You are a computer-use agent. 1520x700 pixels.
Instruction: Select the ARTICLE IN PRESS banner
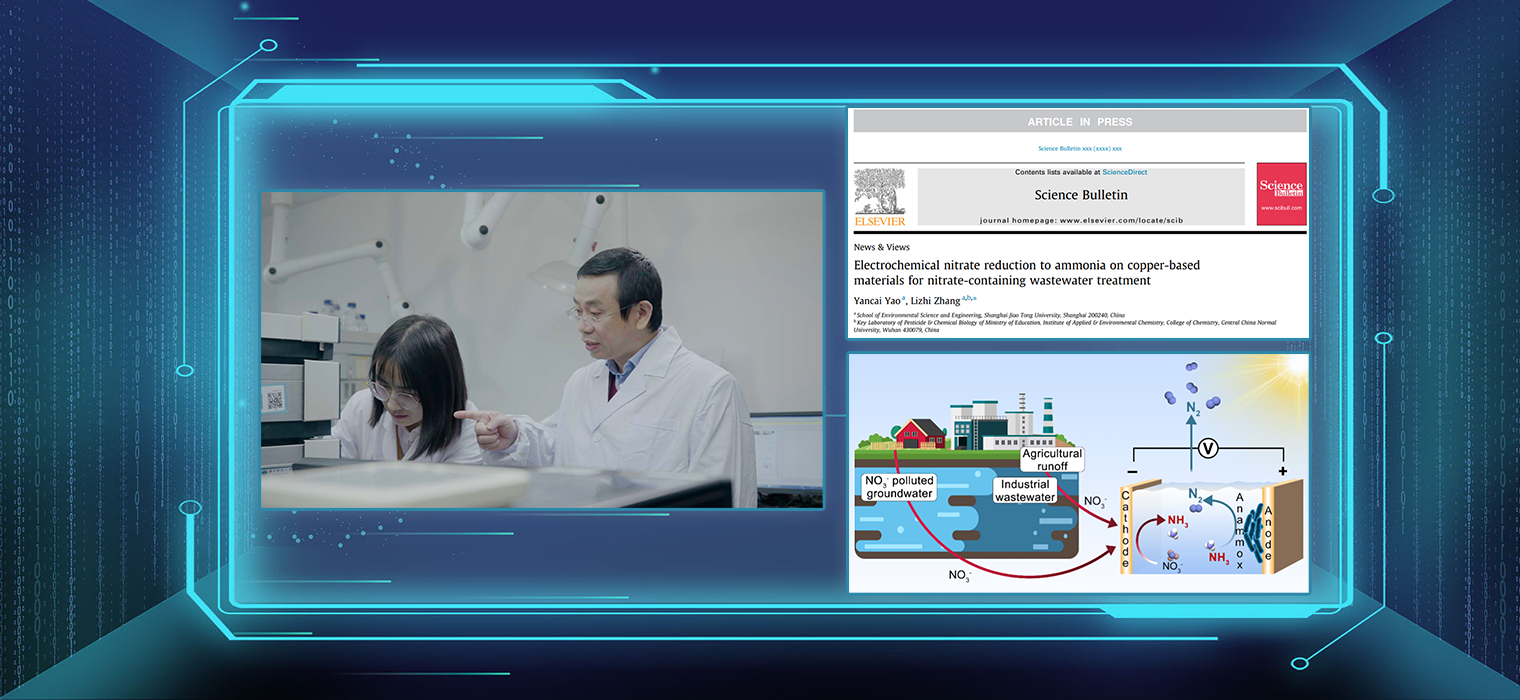(x=1079, y=122)
